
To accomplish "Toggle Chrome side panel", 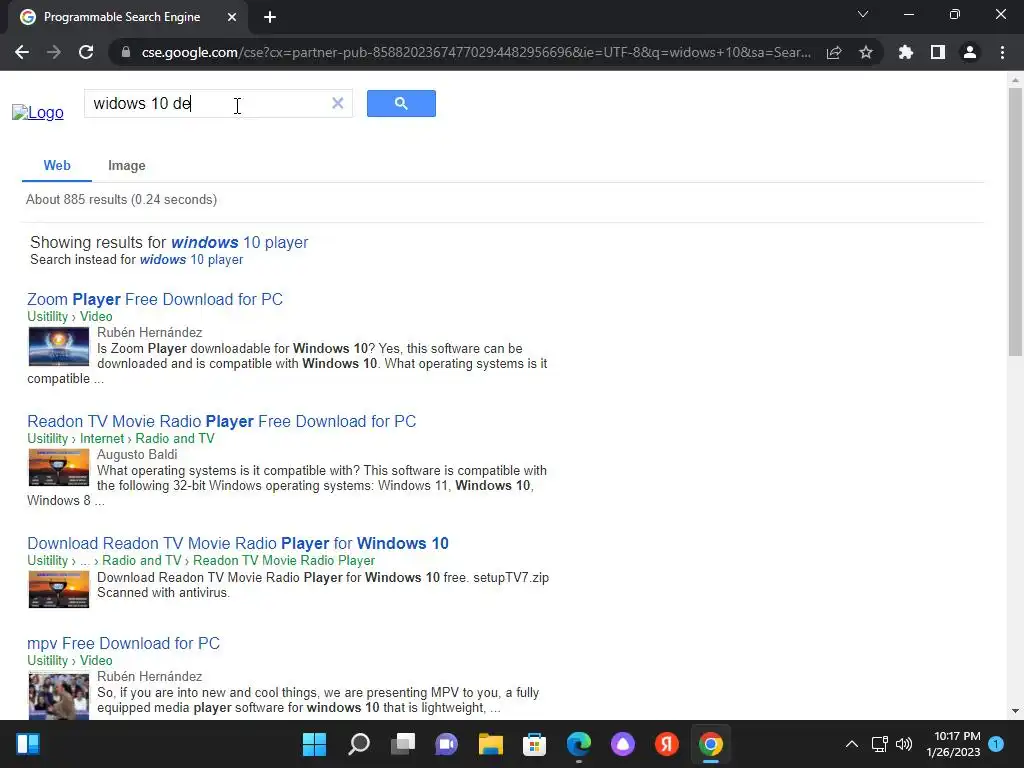I will click(x=938, y=52).
